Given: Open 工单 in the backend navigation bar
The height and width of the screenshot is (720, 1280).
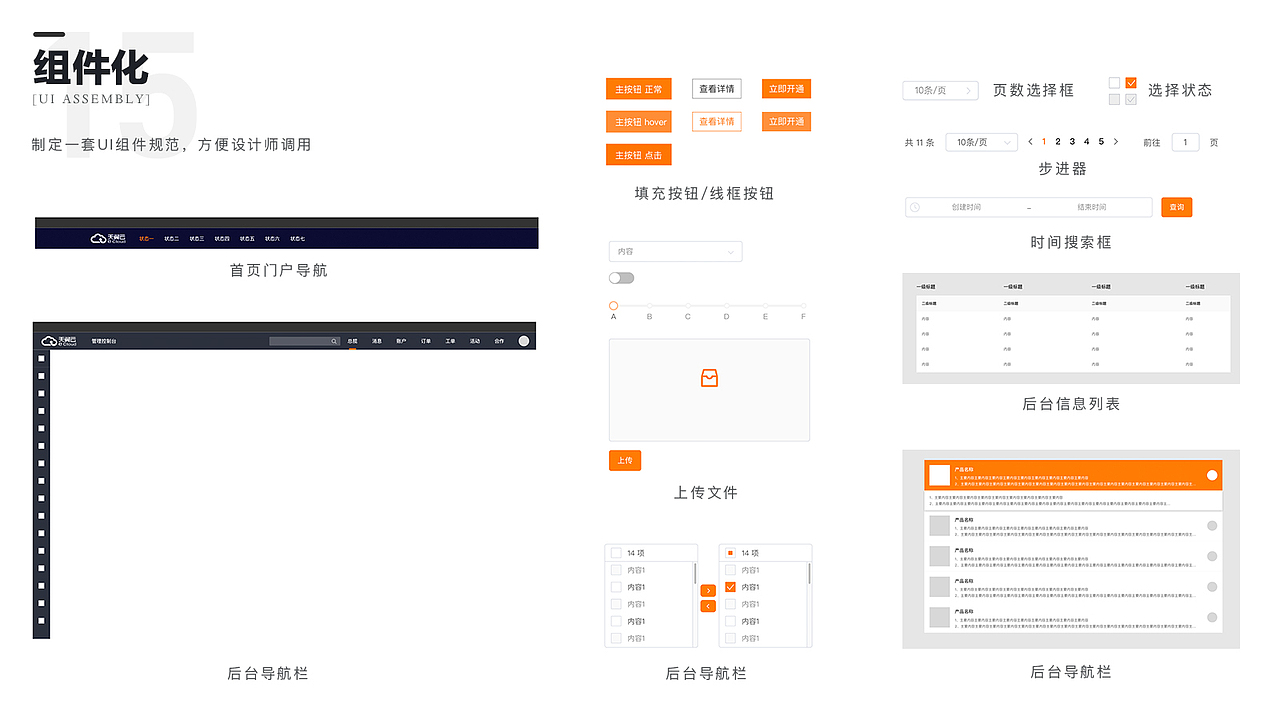Looking at the screenshot, I should 450,341.
